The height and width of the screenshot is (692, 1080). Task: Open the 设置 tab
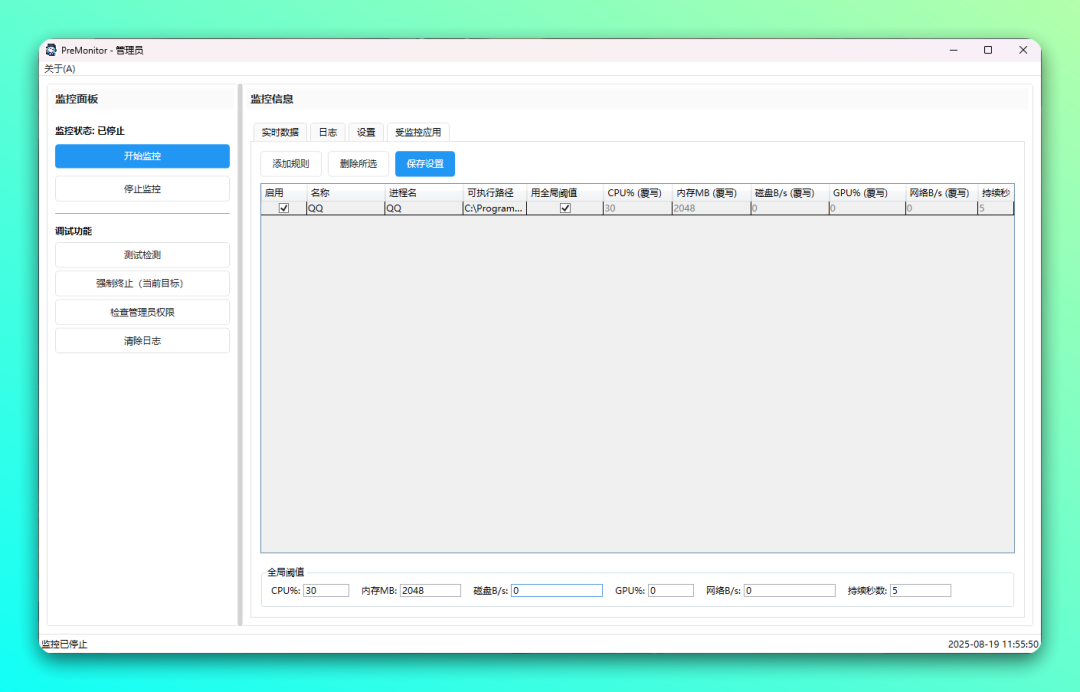[366, 132]
